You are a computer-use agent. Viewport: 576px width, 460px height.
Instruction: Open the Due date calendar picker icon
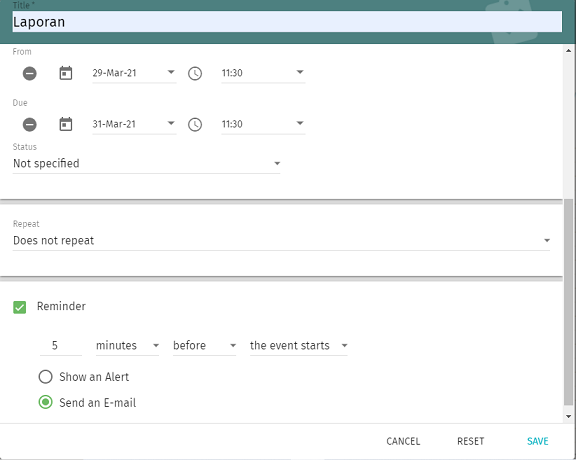pyautogui.click(x=66, y=124)
